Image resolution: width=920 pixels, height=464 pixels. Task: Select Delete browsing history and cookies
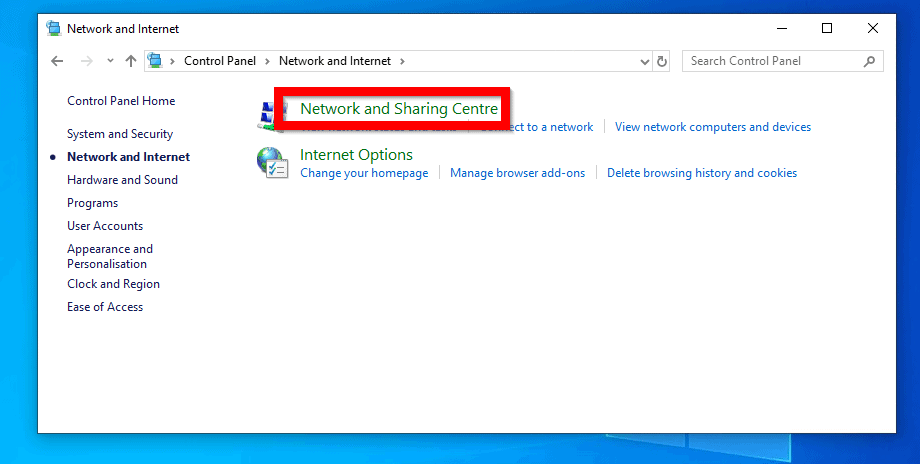tap(701, 173)
